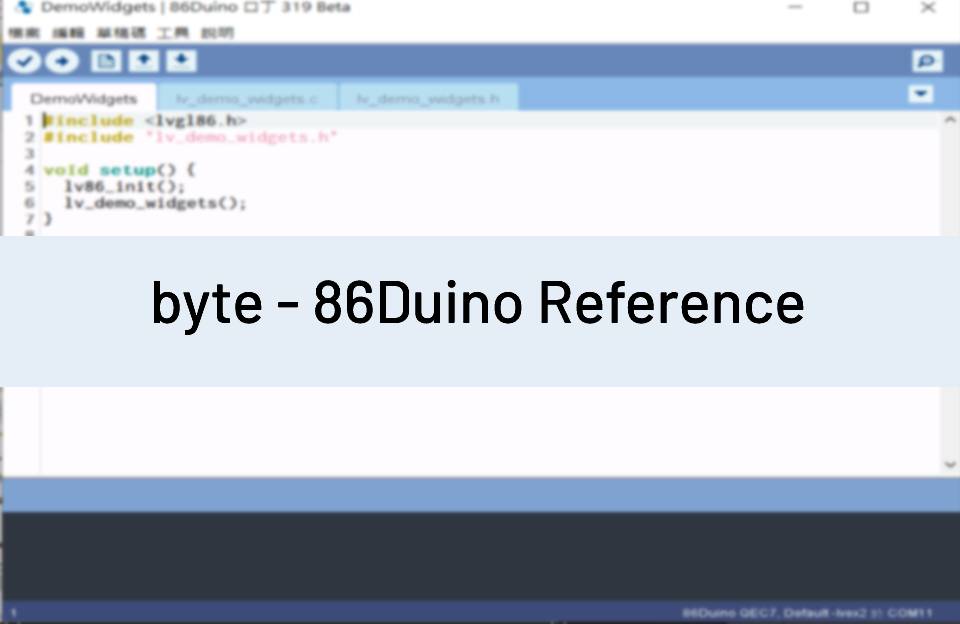Open the fourth menu bar item
Screen dimensions: 960x624
tap(173, 33)
